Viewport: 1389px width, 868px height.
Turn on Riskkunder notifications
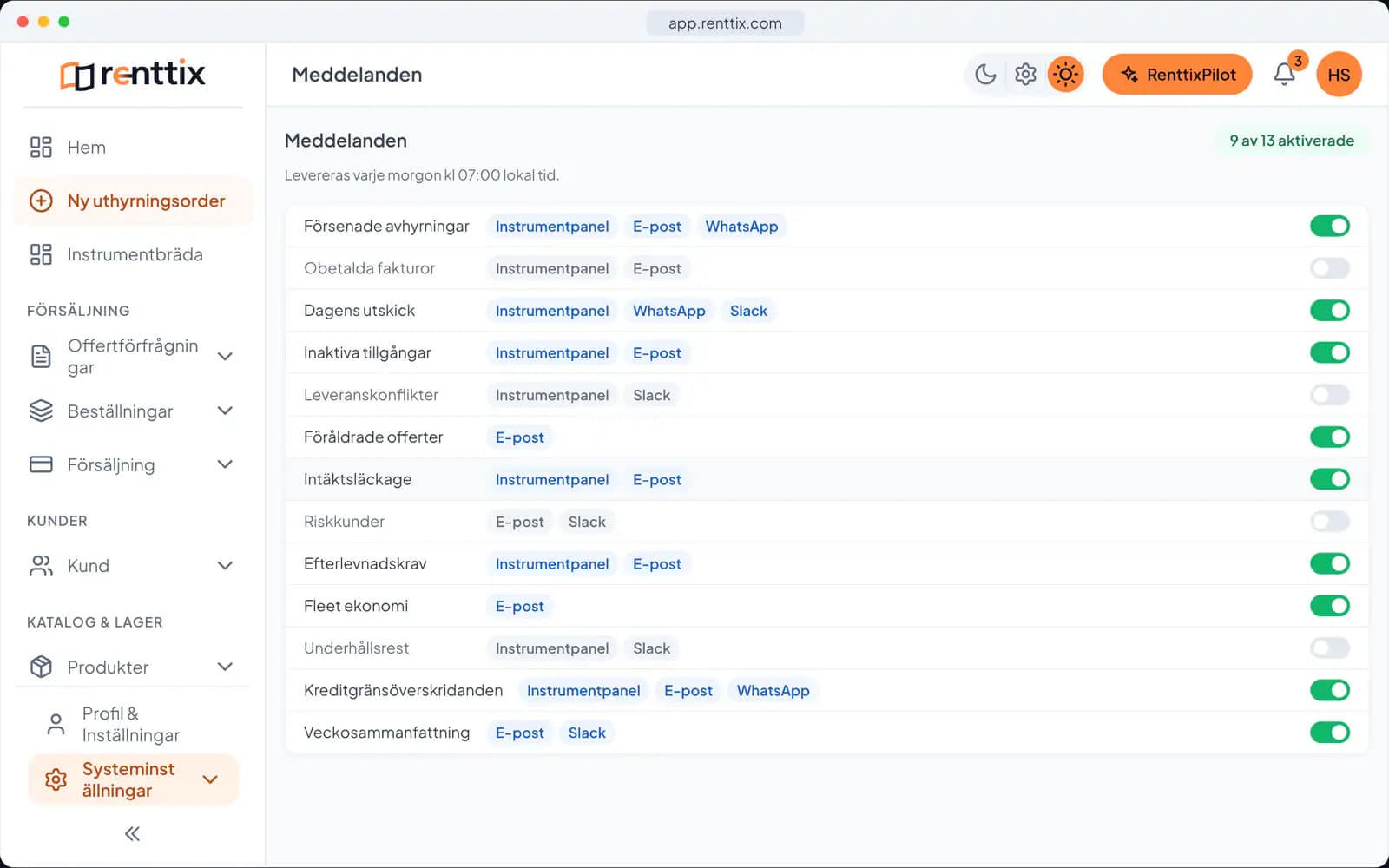tap(1330, 522)
